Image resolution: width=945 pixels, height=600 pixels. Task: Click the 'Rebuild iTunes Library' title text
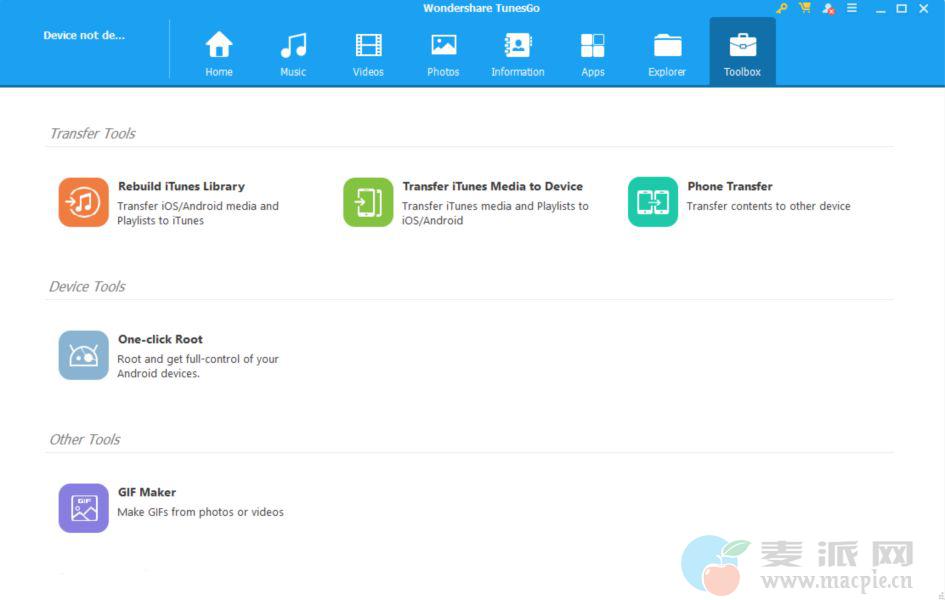[181, 186]
